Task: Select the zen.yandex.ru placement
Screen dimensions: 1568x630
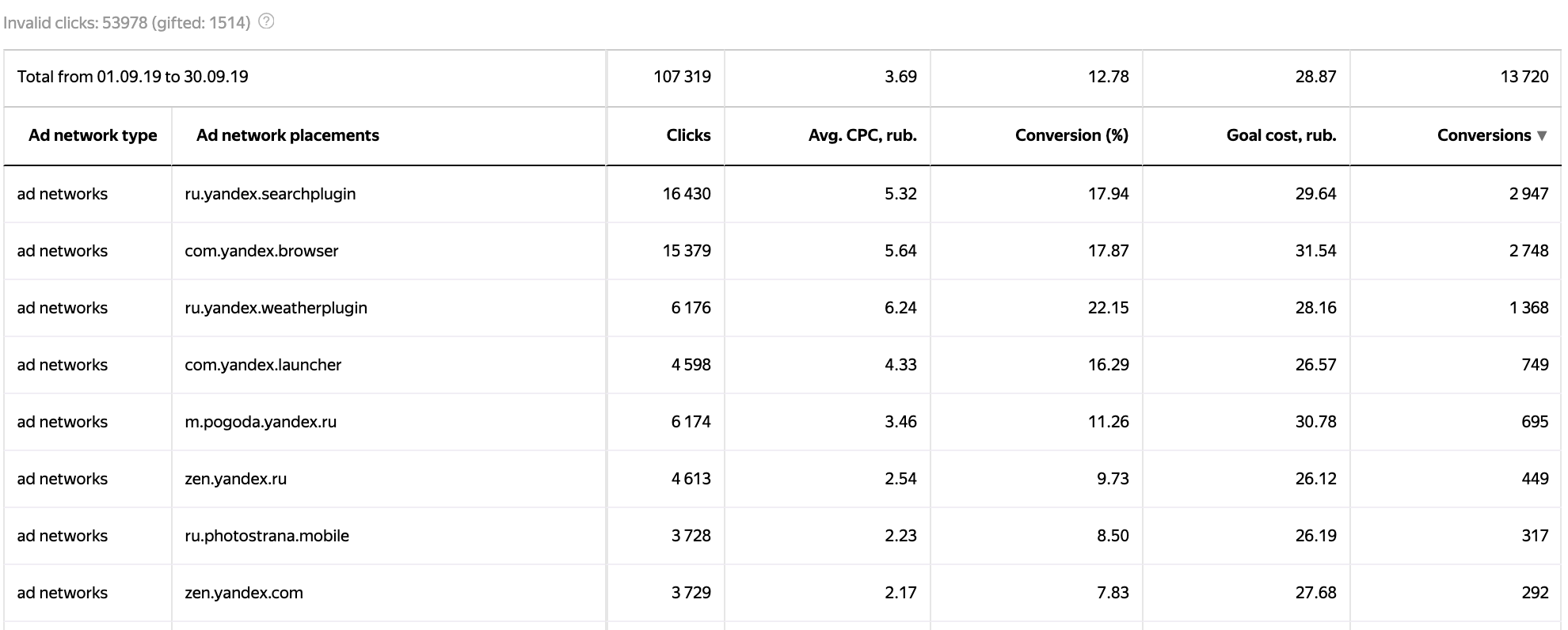Action: tap(235, 479)
